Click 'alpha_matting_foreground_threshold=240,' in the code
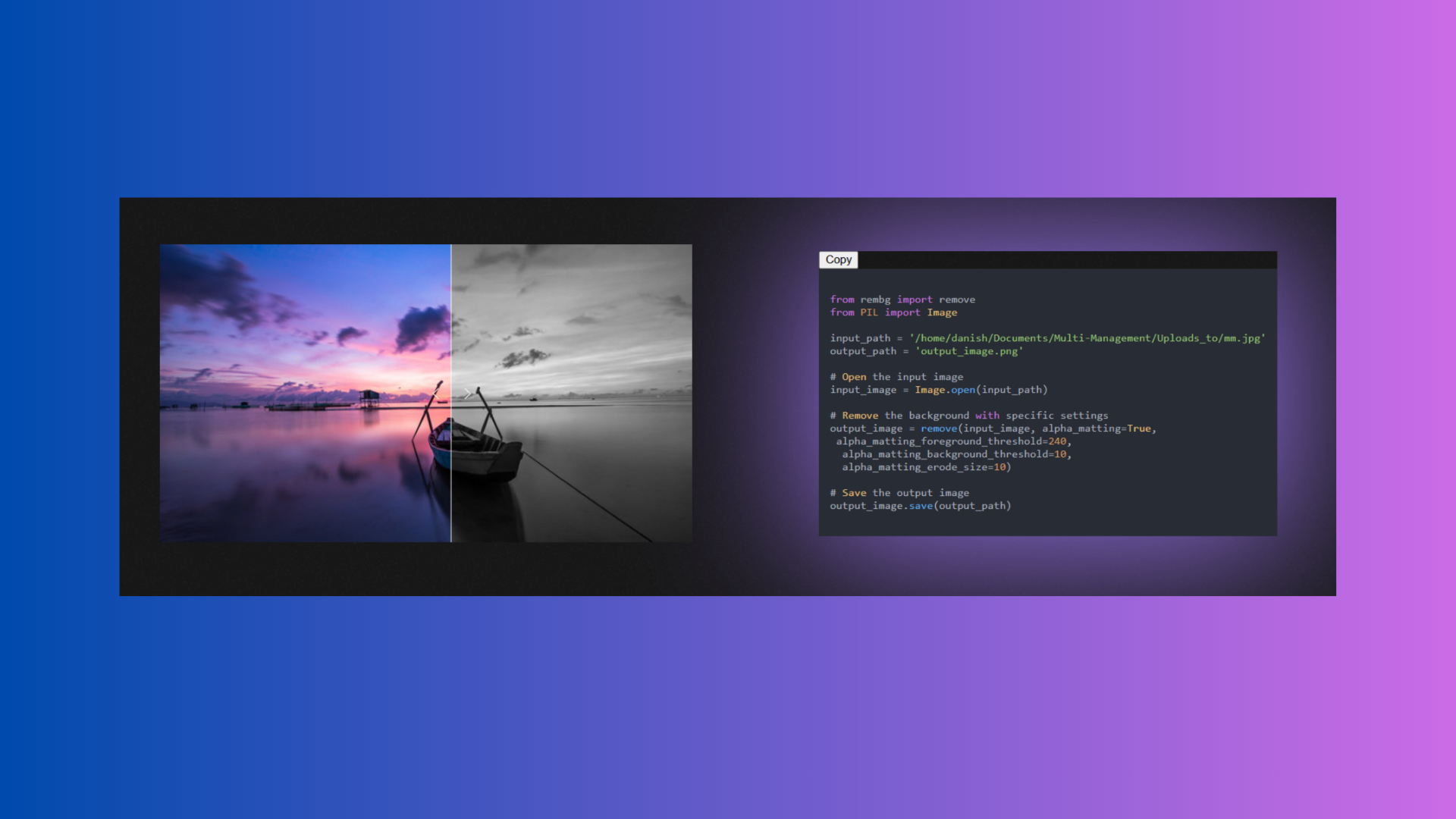The width and height of the screenshot is (1456, 819). 953,441
